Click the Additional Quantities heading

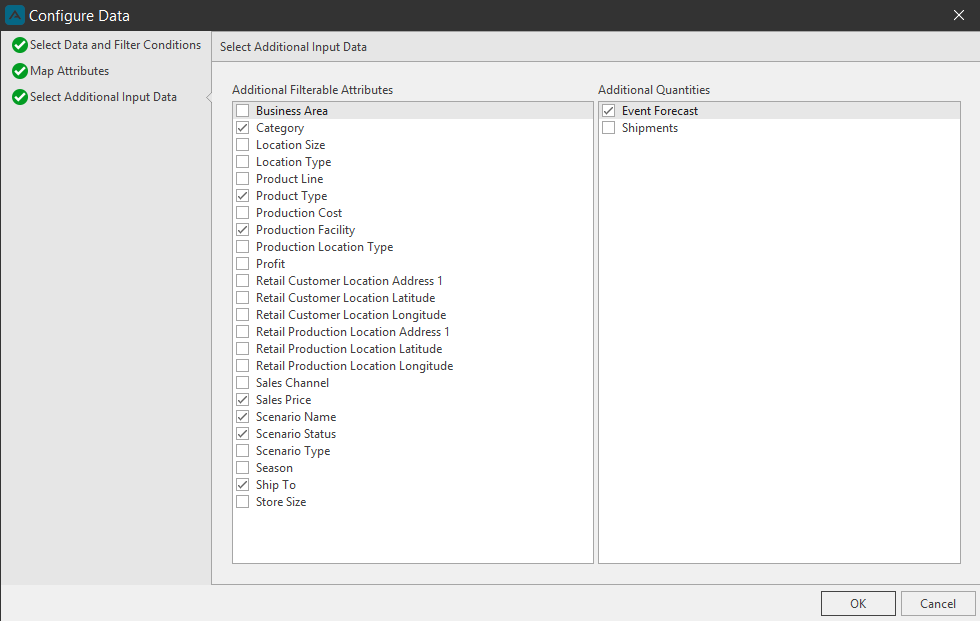coord(654,90)
